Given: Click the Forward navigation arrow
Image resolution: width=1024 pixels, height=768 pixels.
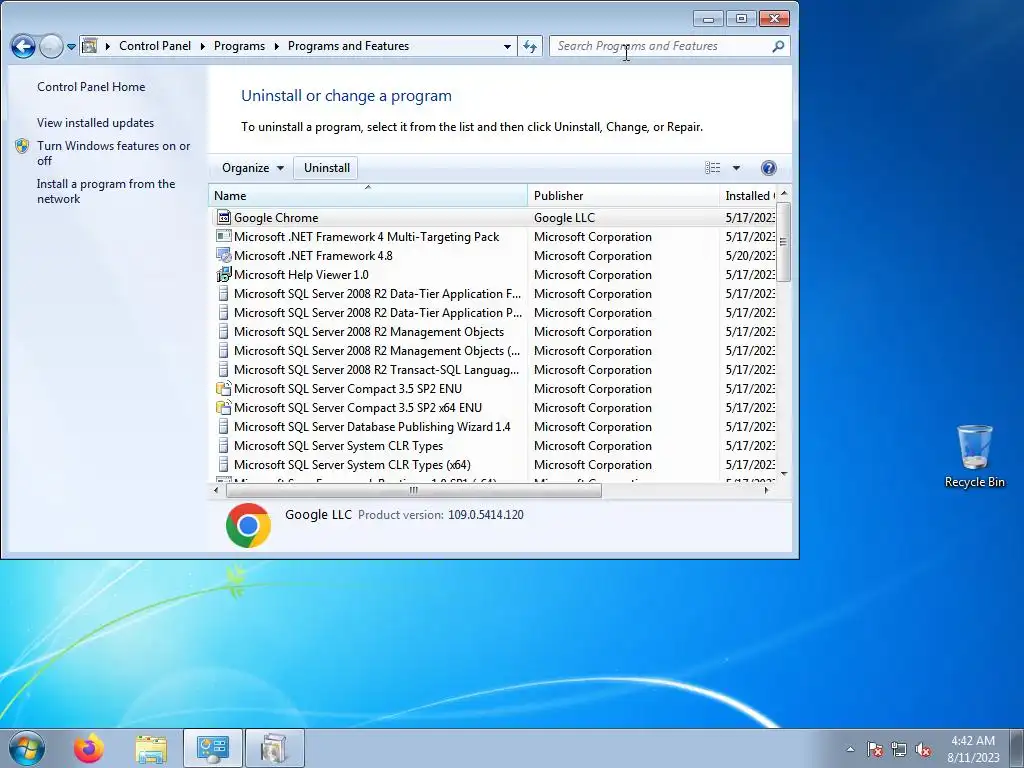Looking at the screenshot, I should tap(51, 46).
